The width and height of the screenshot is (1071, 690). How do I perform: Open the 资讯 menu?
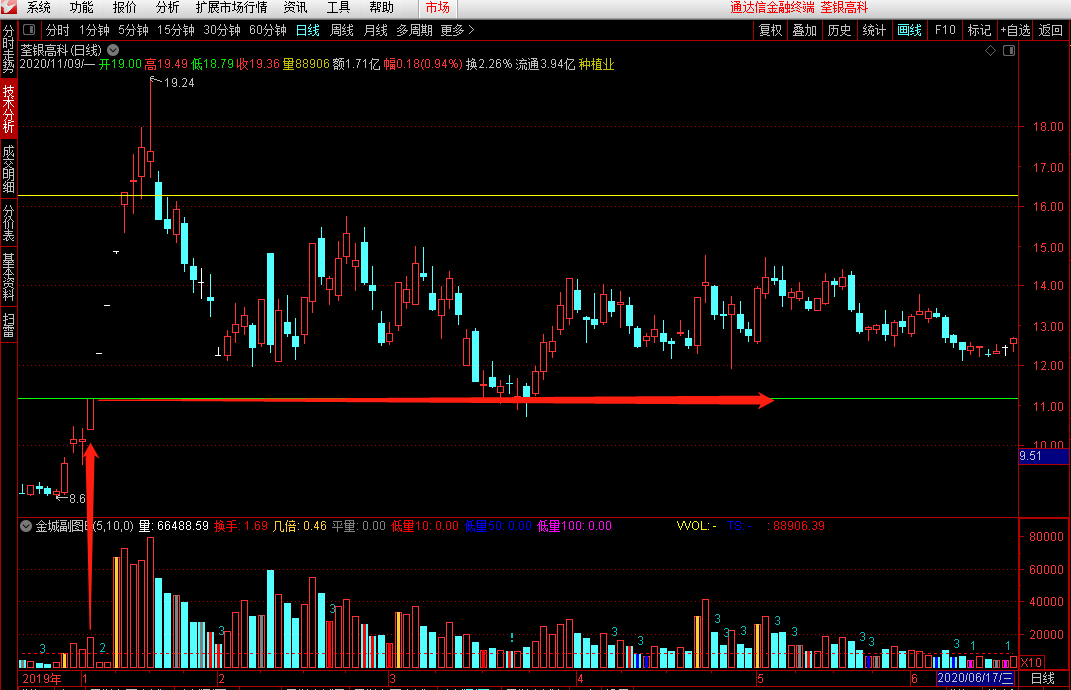click(295, 8)
